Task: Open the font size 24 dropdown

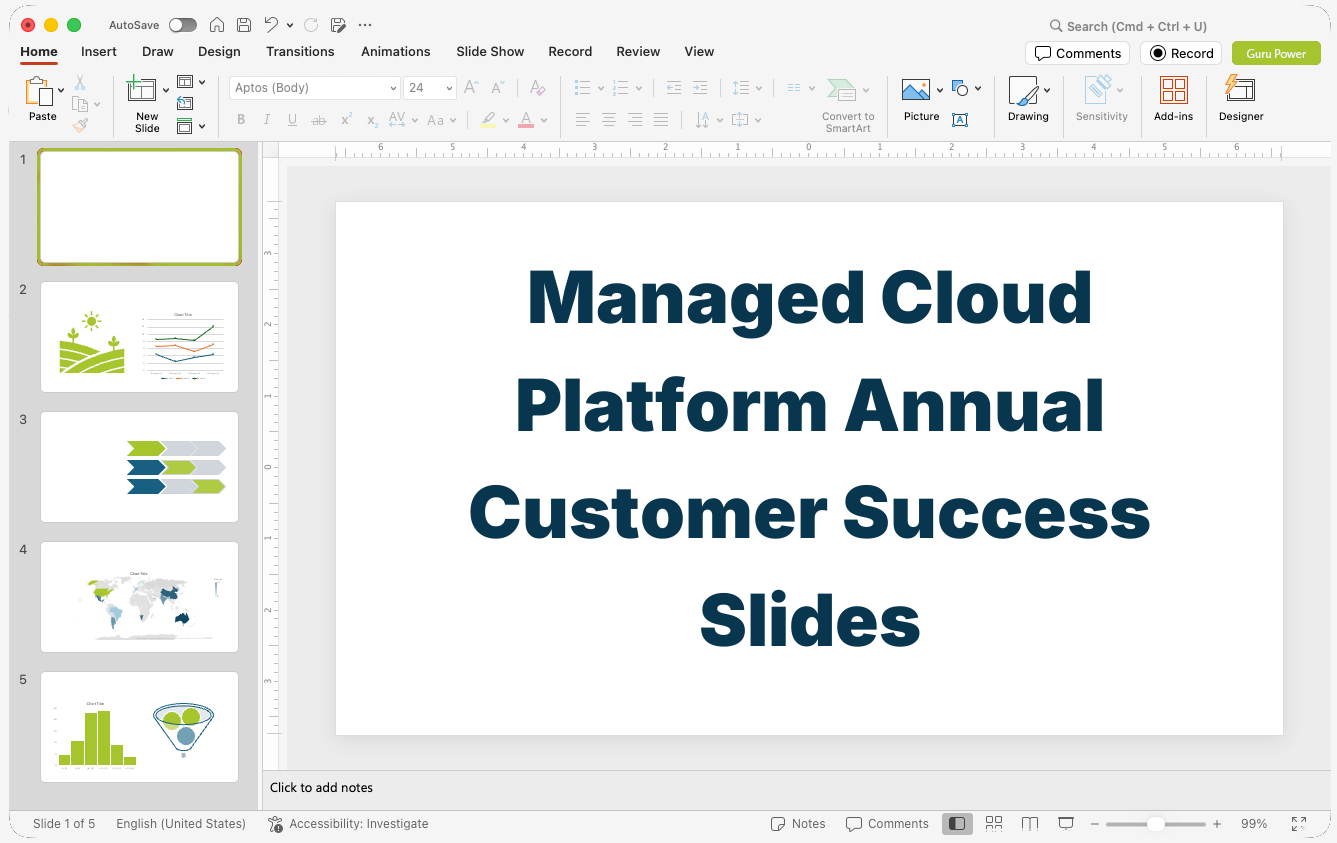Action: click(x=449, y=88)
